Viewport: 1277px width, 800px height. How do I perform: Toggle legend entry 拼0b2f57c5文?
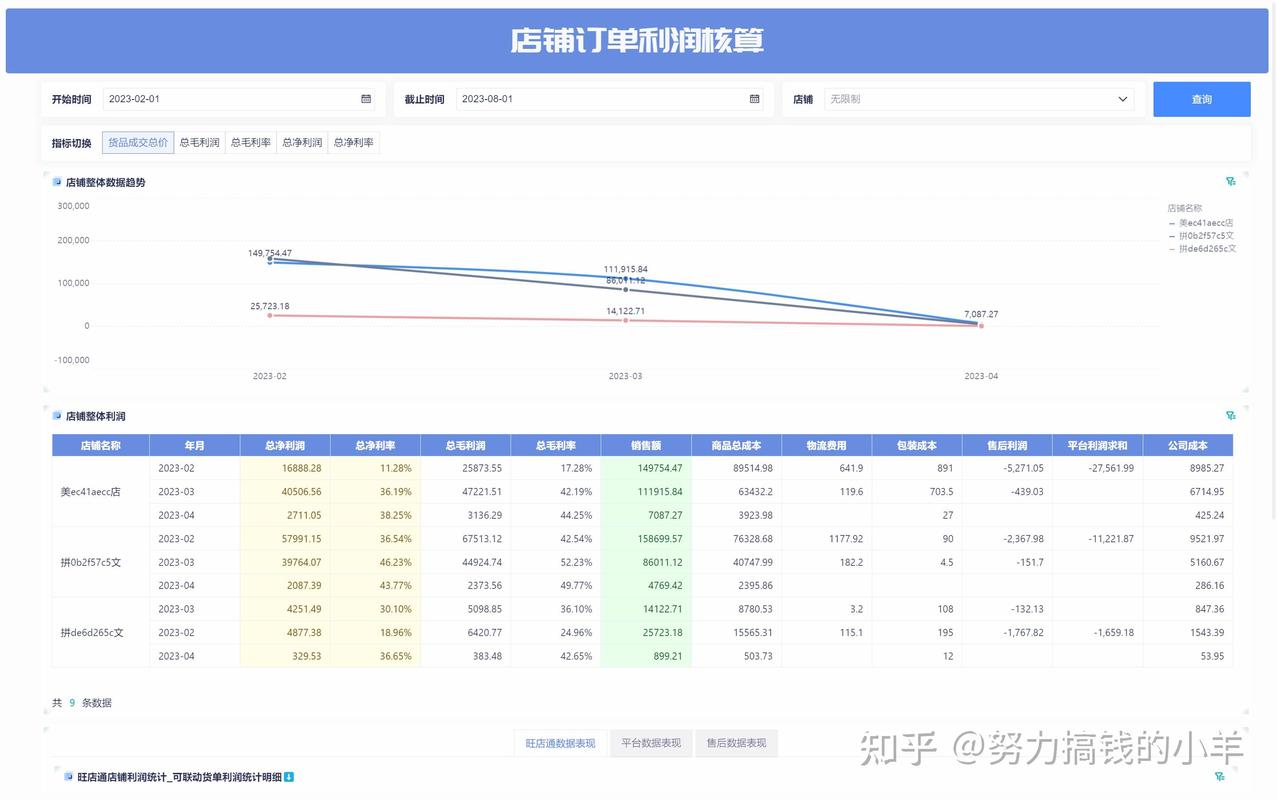tap(1201, 236)
